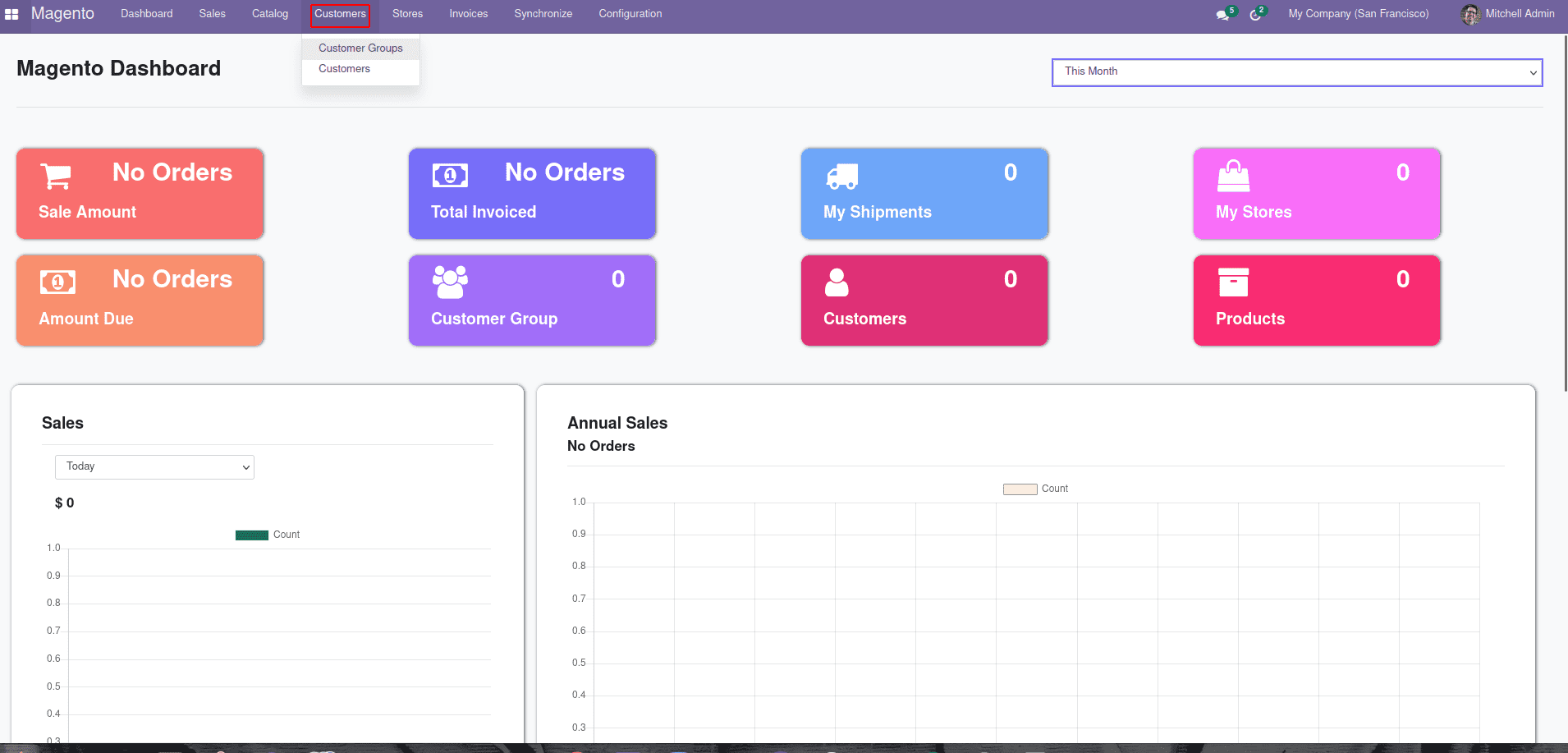This screenshot has width=1568, height=753.
Task: Click the 0 count on Customers card
Action: 1011,279
